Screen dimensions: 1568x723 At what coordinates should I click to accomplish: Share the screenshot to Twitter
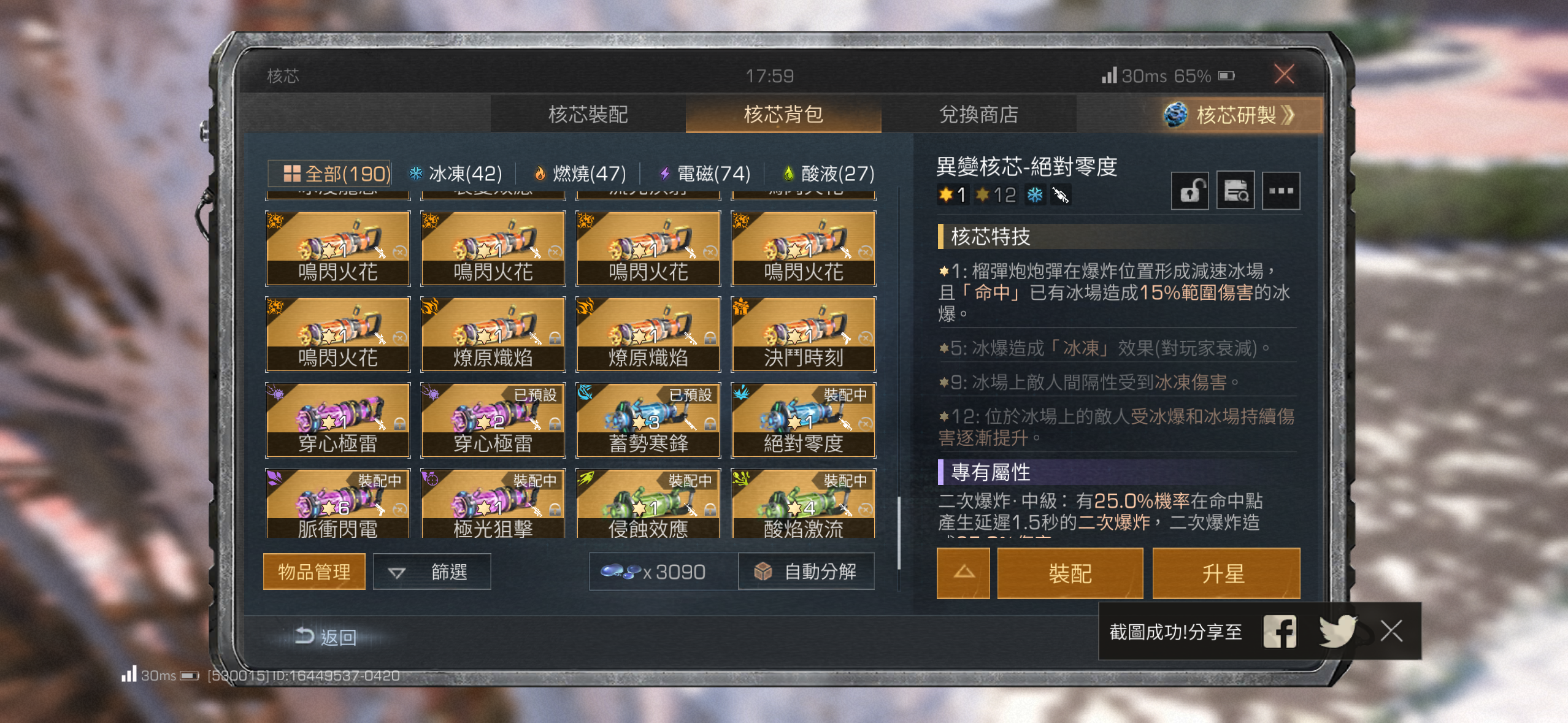[x=1337, y=631]
